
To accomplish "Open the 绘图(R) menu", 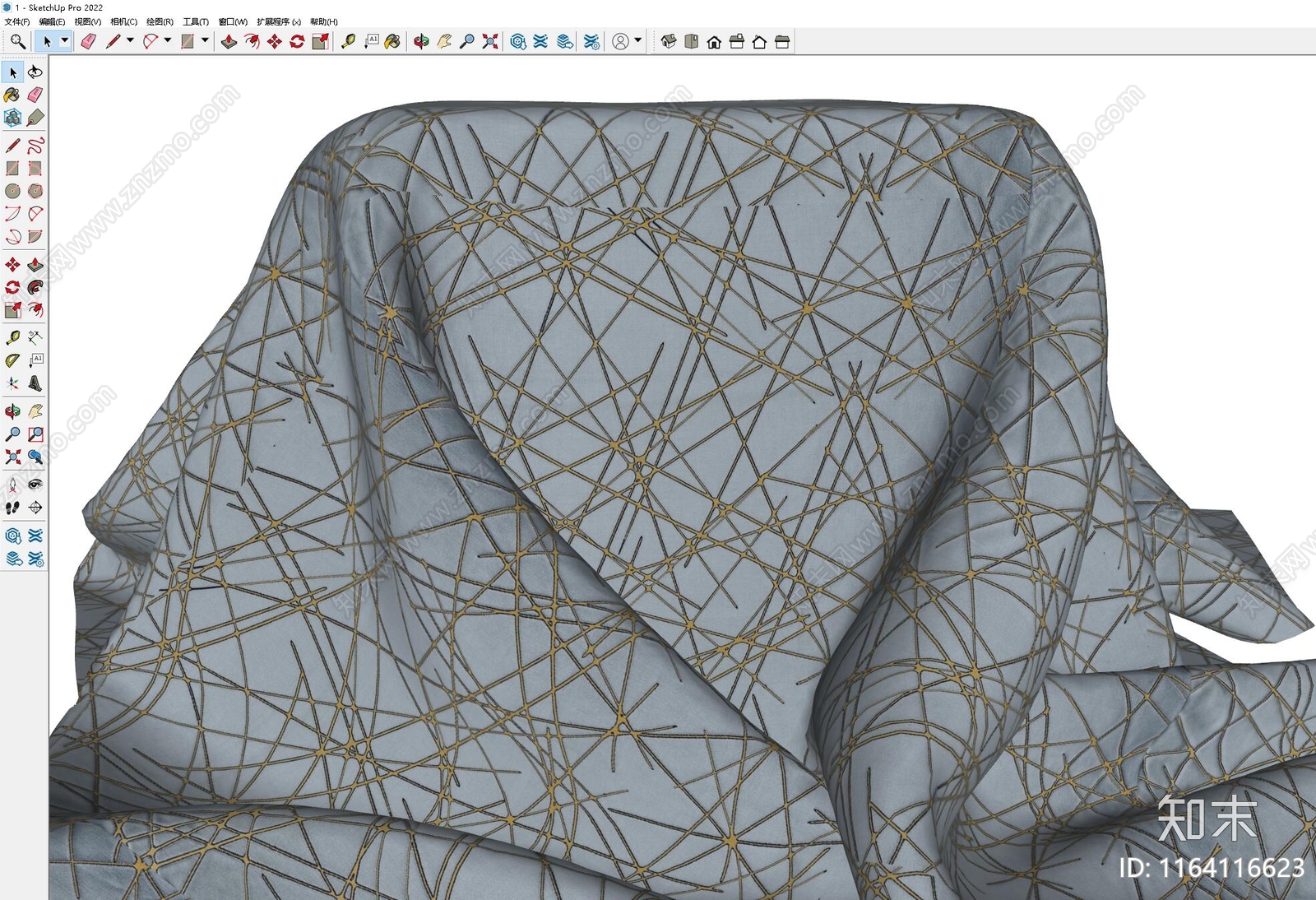I will coord(160,22).
